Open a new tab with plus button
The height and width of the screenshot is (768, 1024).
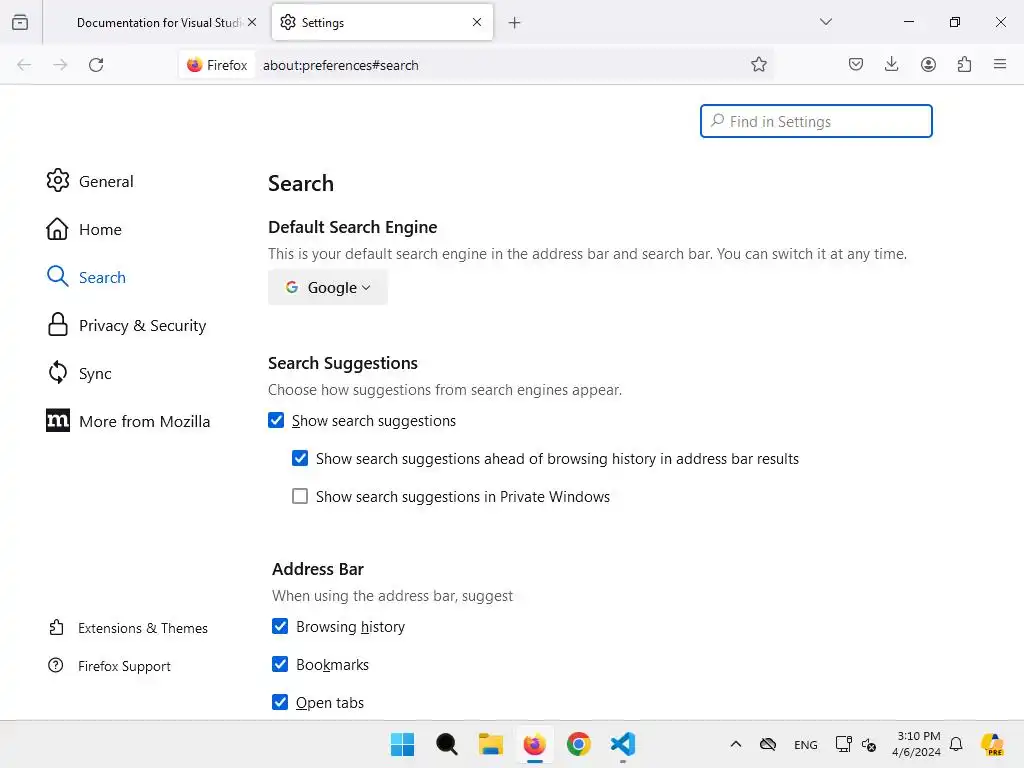pos(515,23)
